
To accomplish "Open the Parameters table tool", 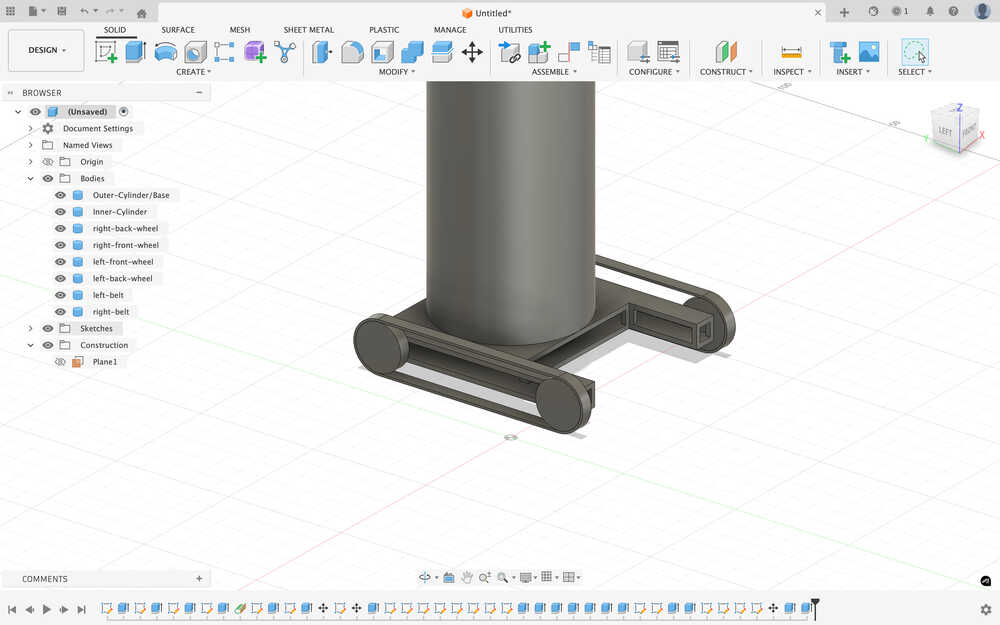I will point(668,52).
